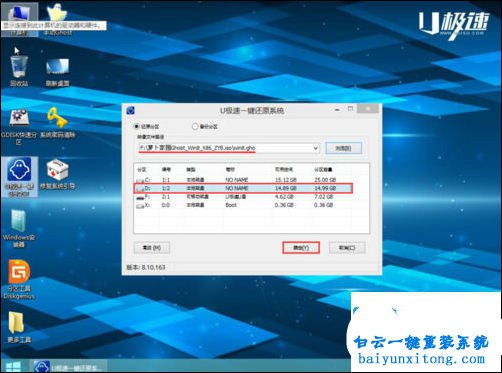Launch the gold key password clear tool
502x373 pixels.
click(57, 123)
